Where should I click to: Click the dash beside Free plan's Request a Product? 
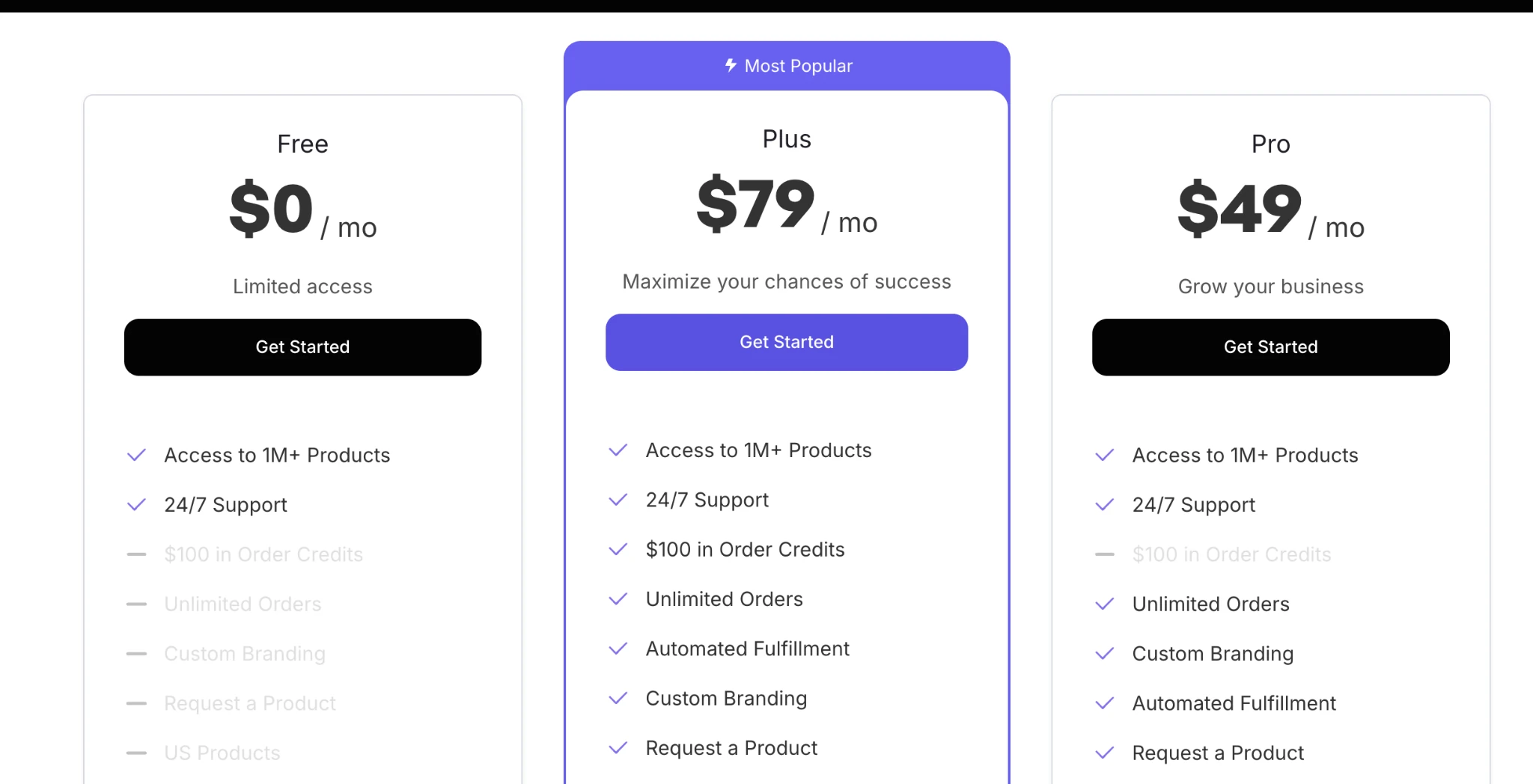(136, 703)
